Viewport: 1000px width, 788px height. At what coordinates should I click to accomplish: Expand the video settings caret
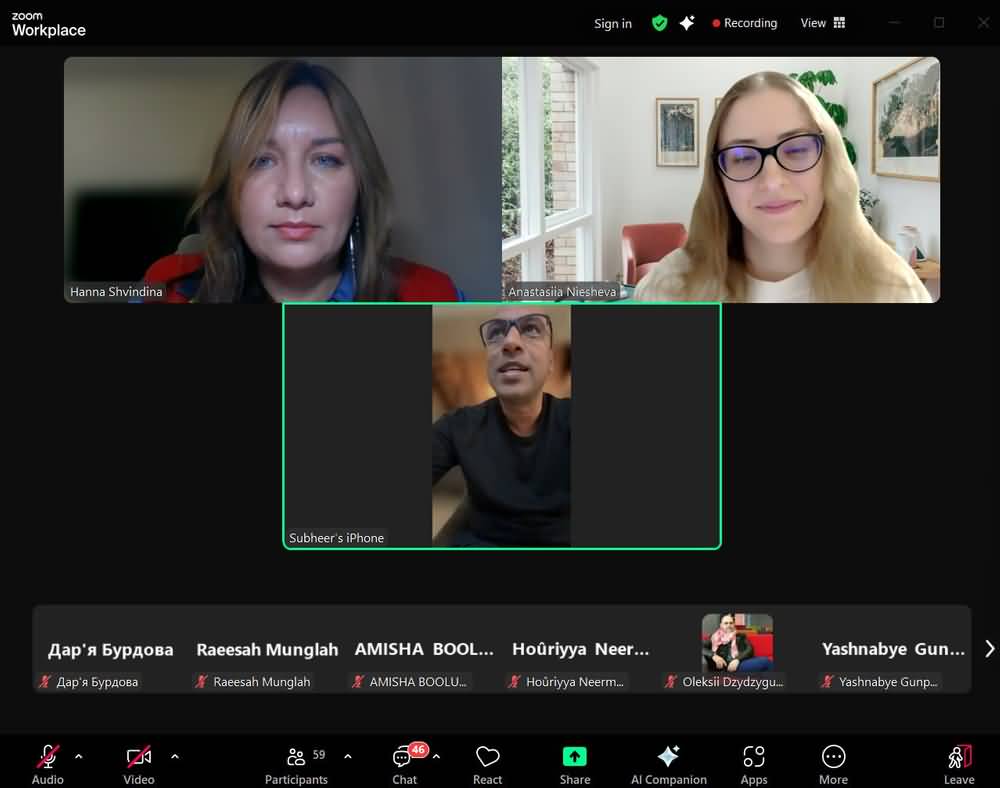(175, 756)
